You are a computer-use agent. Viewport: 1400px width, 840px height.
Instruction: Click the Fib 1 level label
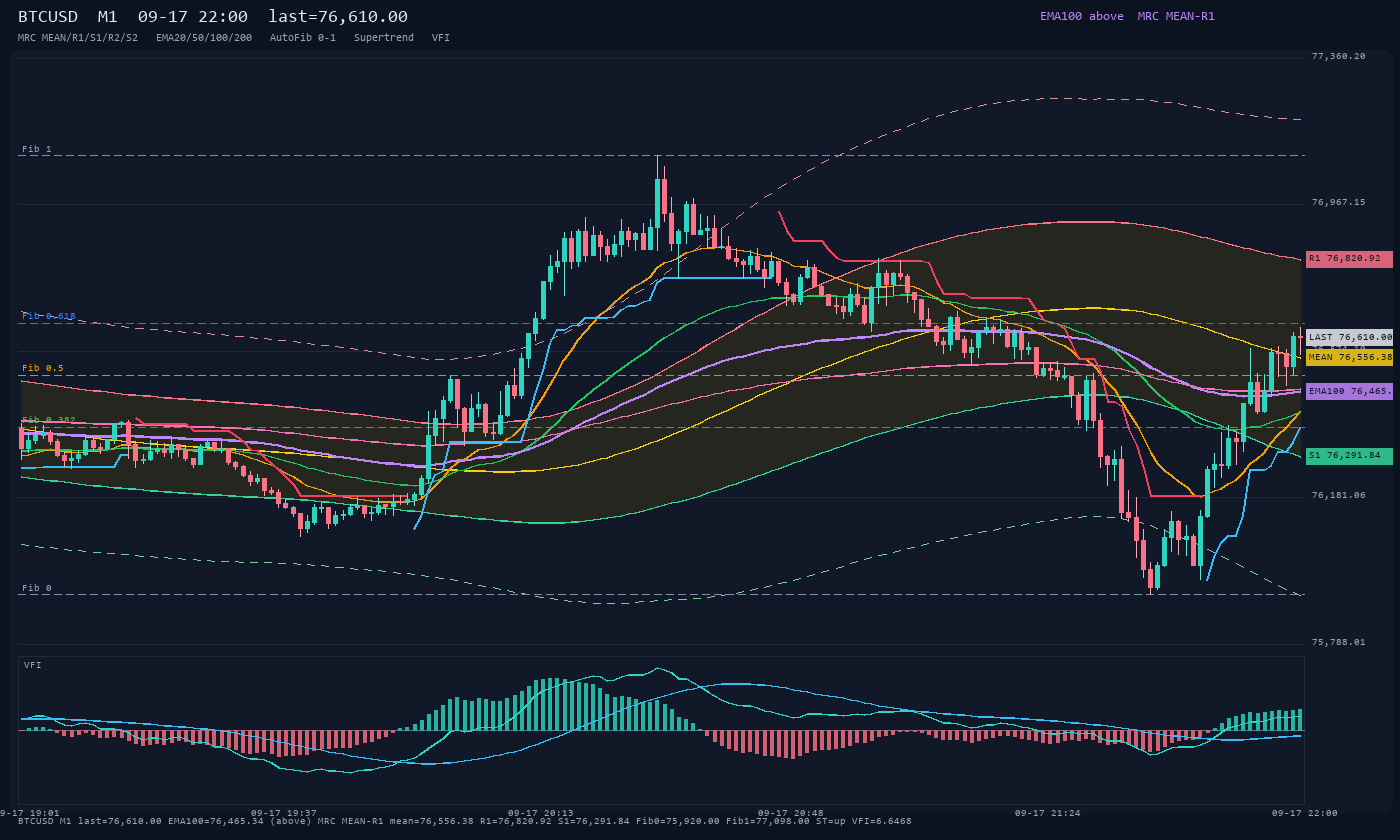point(37,149)
